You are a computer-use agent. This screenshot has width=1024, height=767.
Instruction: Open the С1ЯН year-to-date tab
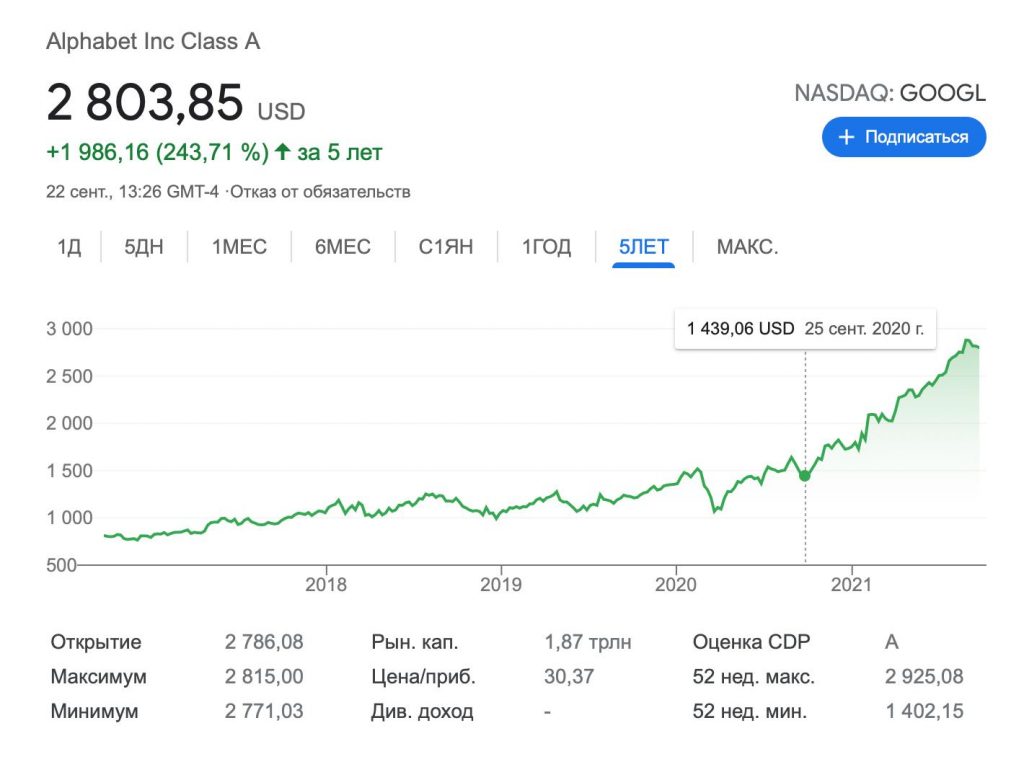pos(446,247)
